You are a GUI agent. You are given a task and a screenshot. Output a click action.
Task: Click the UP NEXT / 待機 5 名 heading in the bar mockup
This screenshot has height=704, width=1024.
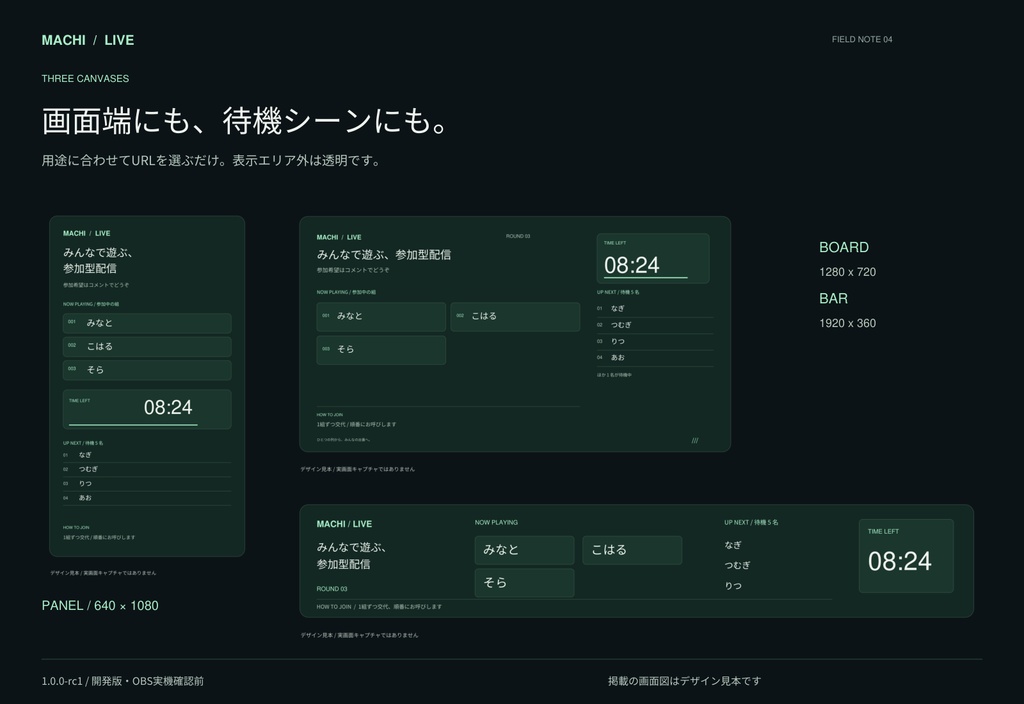[751, 522]
